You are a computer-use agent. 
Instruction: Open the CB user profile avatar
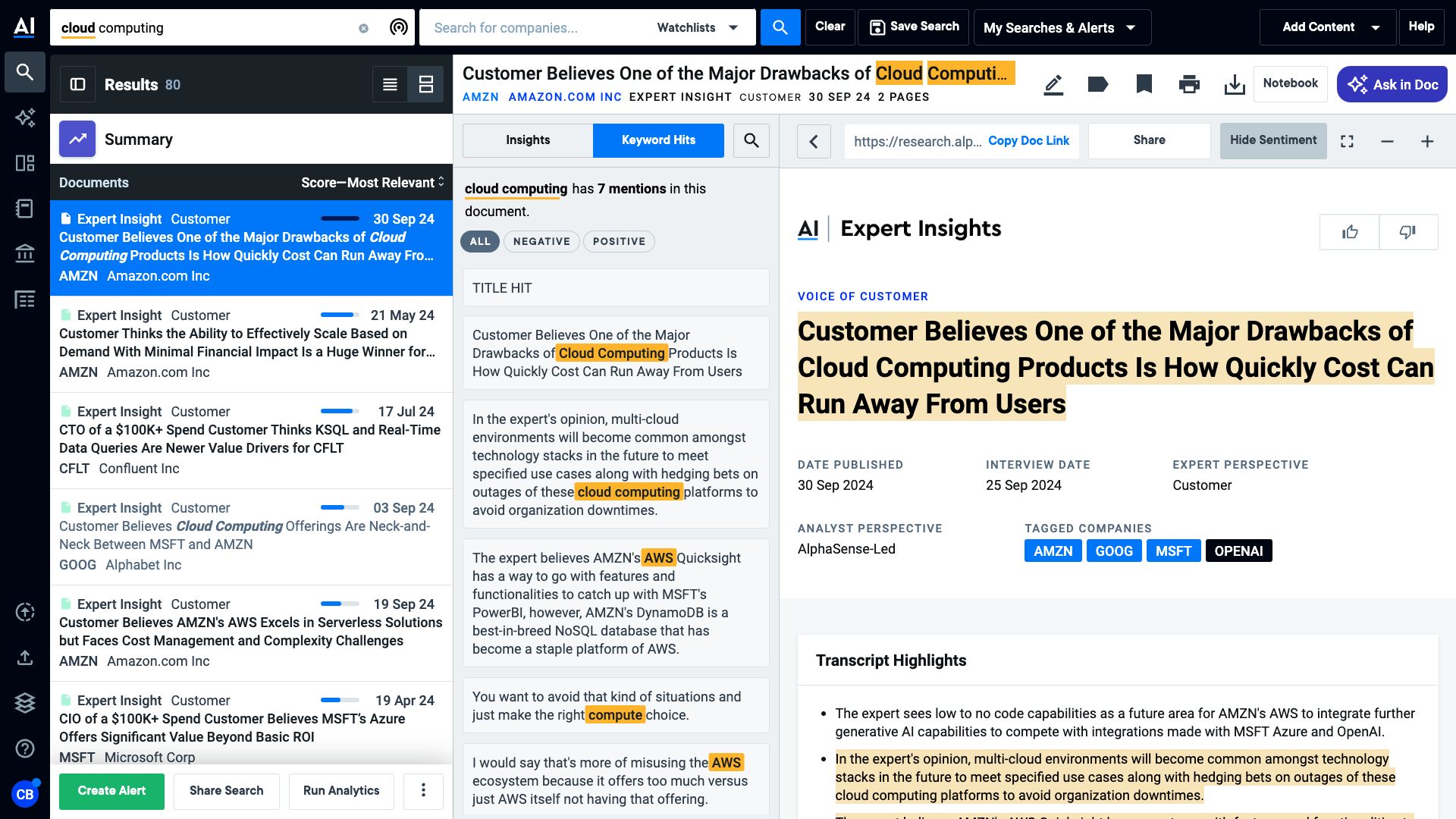coord(25,794)
